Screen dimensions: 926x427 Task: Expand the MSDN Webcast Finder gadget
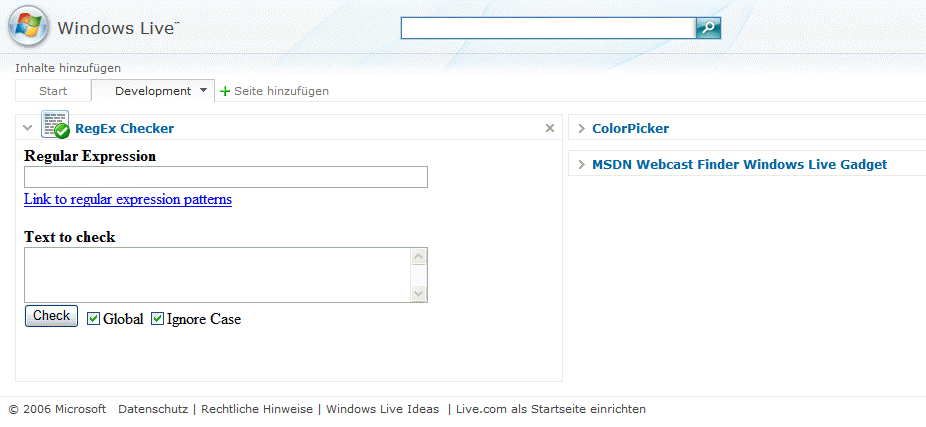point(582,165)
